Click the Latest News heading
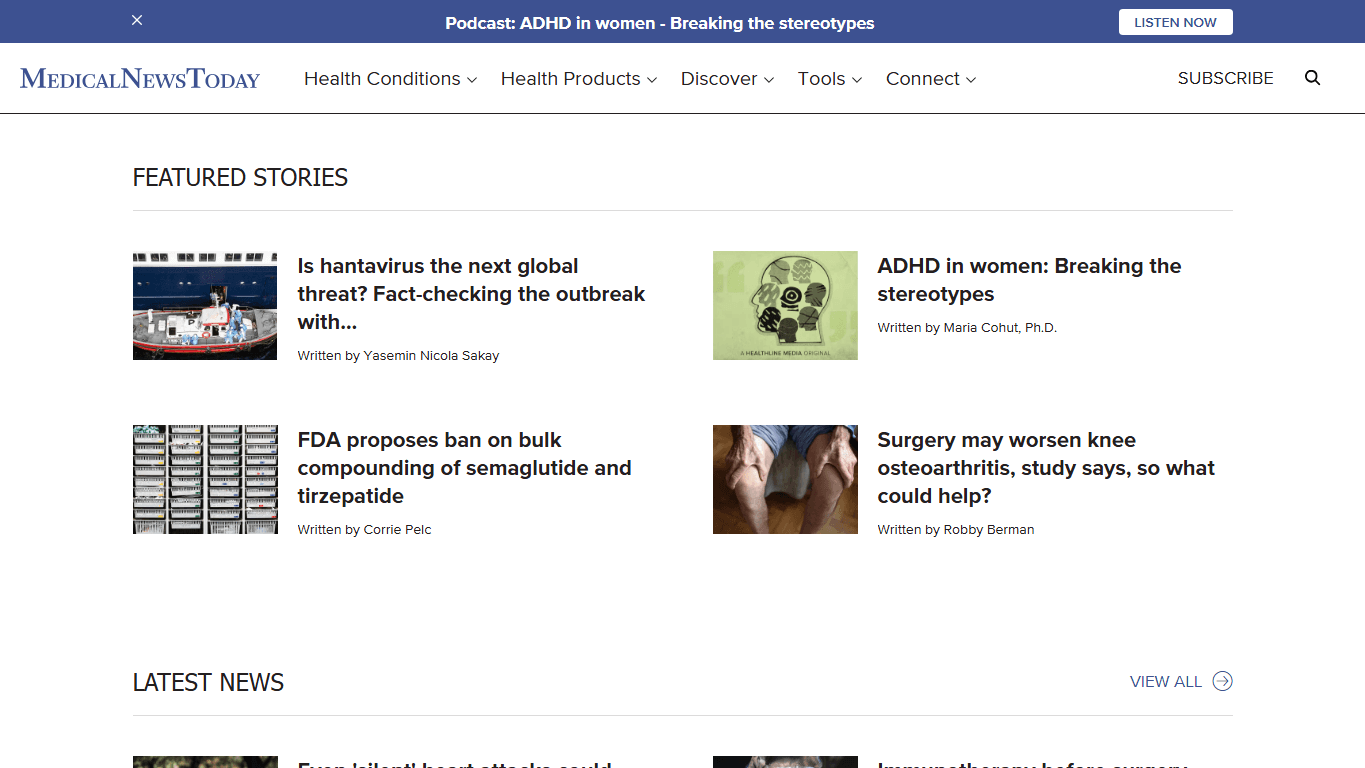Viewport: 1365px width, 768px height. [208, 682]
